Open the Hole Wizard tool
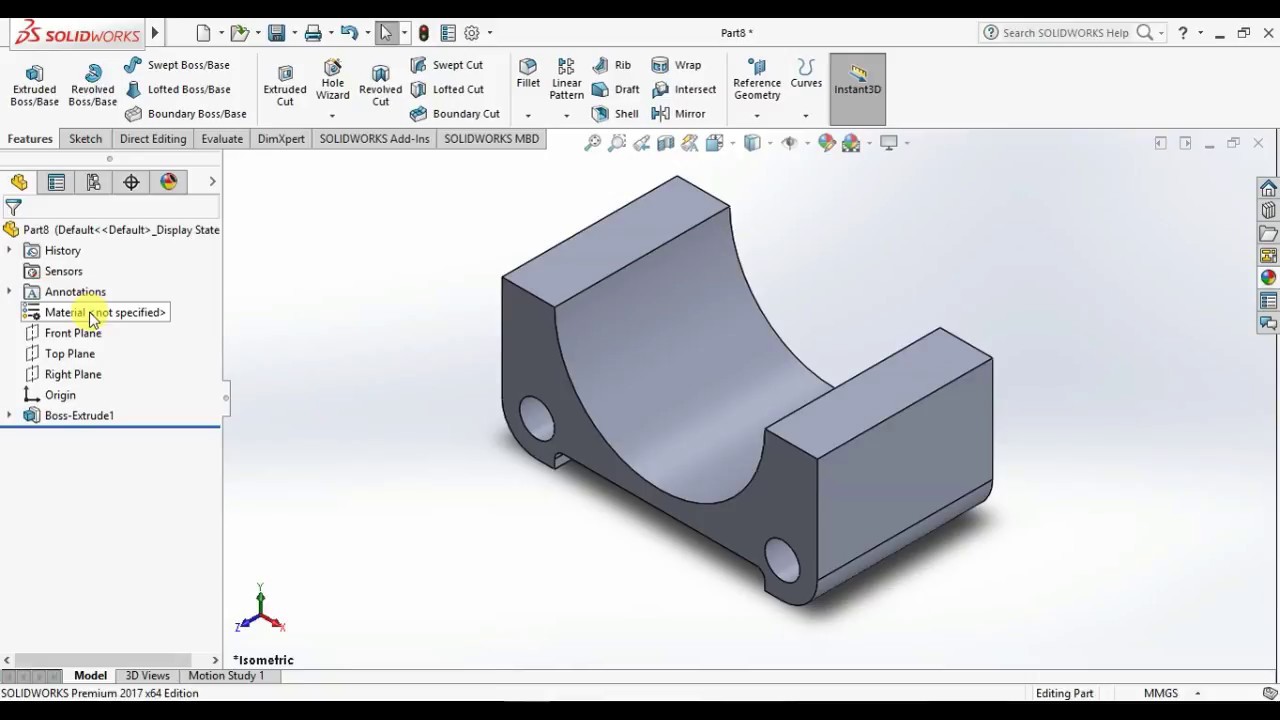The image size is (1280, 720). tap(333, 80)
